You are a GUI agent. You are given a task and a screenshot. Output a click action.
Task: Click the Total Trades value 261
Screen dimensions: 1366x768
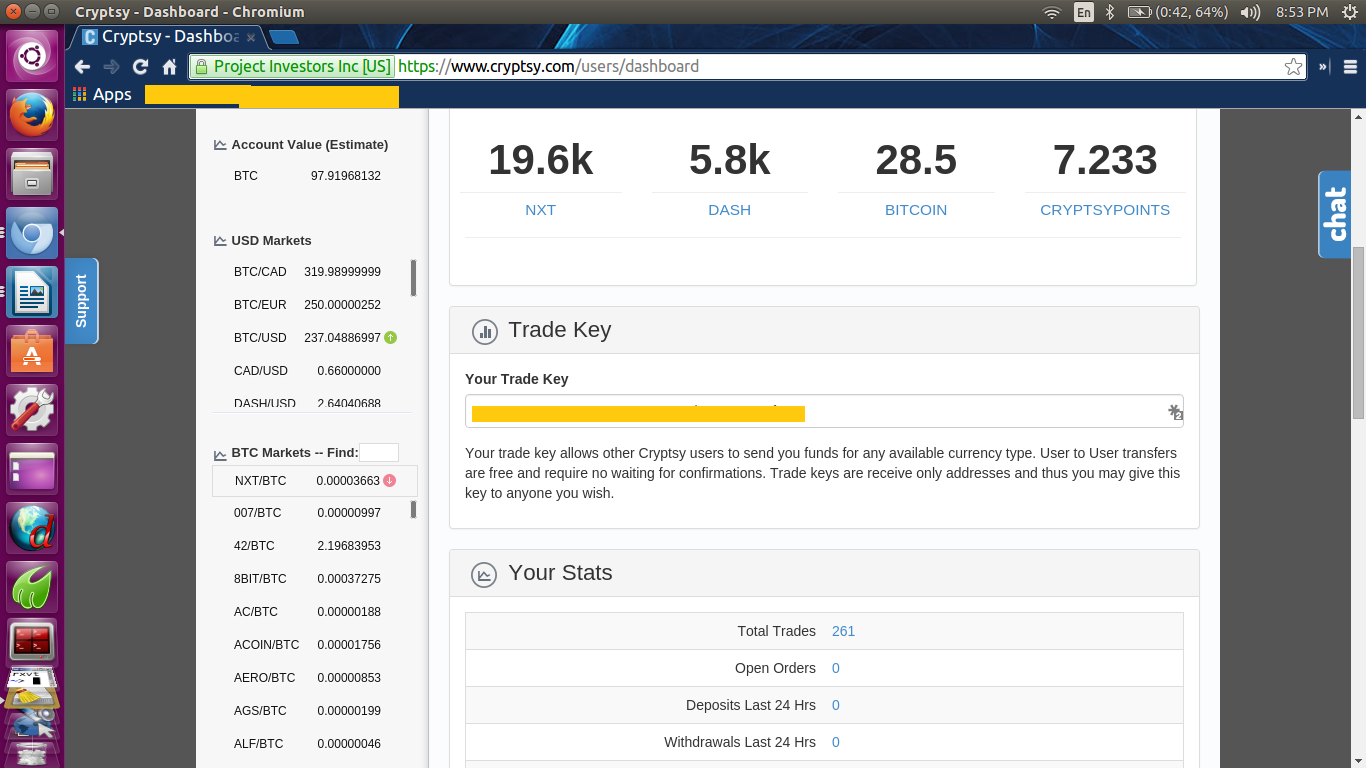[843, 631]
